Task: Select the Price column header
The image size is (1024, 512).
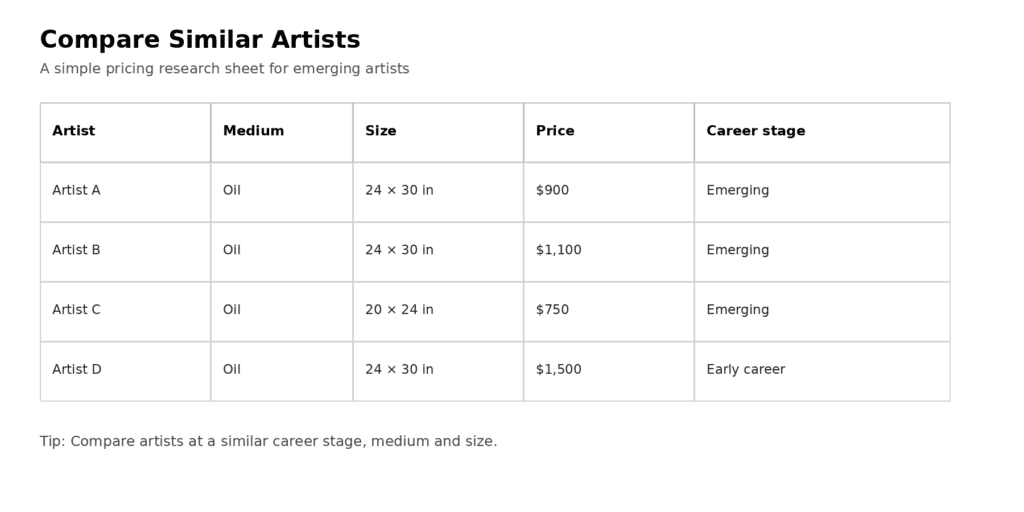Action: [609, 133]
